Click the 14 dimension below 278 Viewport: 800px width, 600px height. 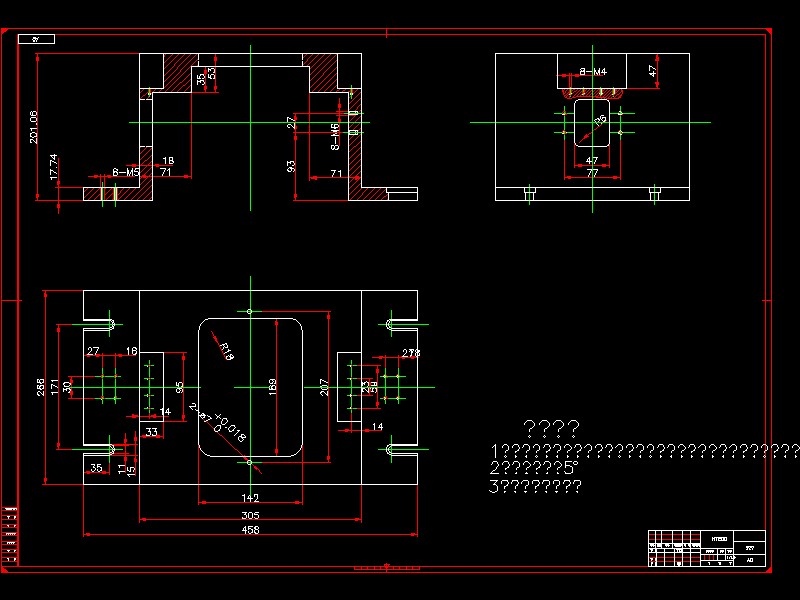[377, 427]
